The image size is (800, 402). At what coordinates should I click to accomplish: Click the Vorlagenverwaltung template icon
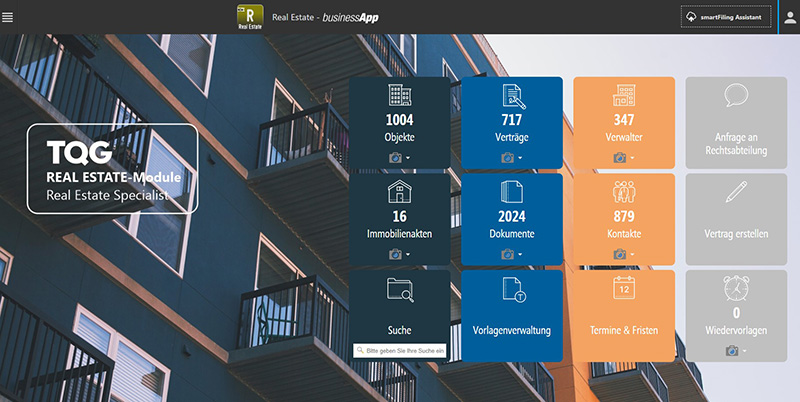pos(514,290)
